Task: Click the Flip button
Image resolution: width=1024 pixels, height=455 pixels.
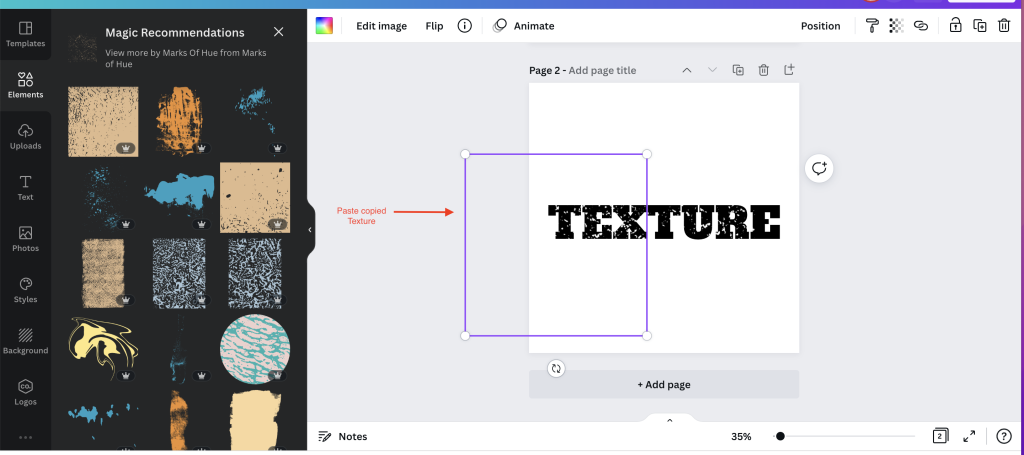Action: tap(434, 26)
